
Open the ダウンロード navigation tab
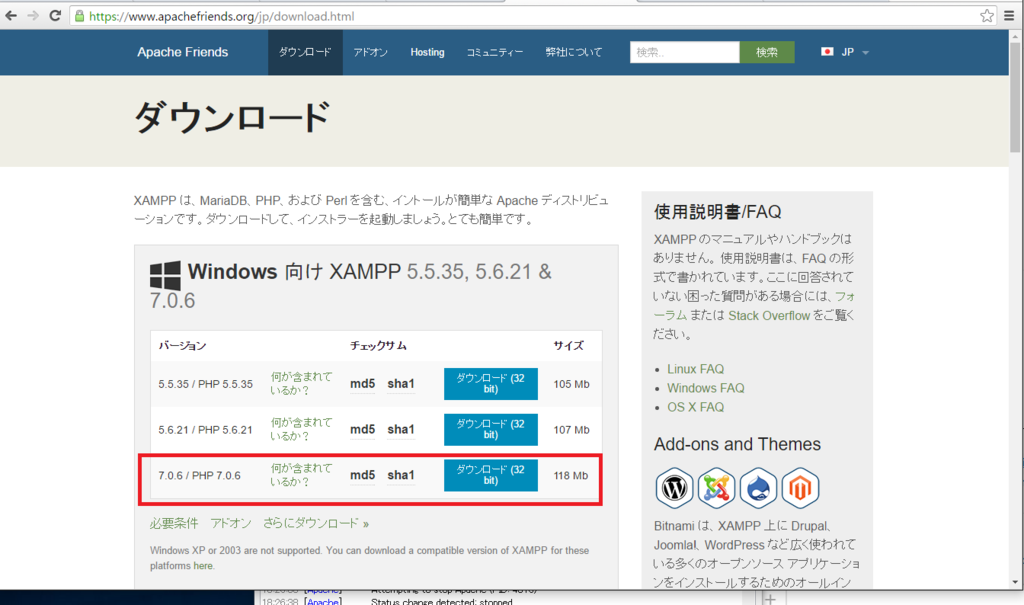305,52
